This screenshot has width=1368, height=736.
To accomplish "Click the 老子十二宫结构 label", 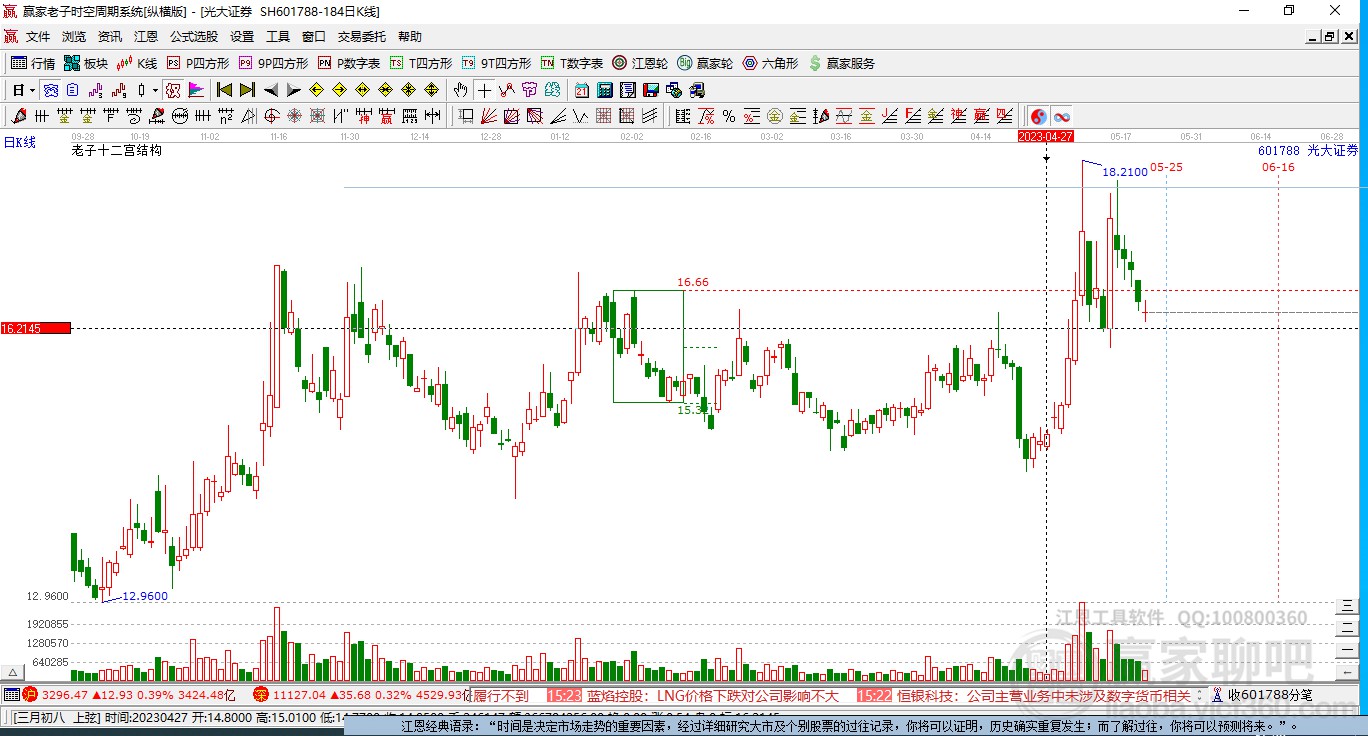I will coord(116,150).
